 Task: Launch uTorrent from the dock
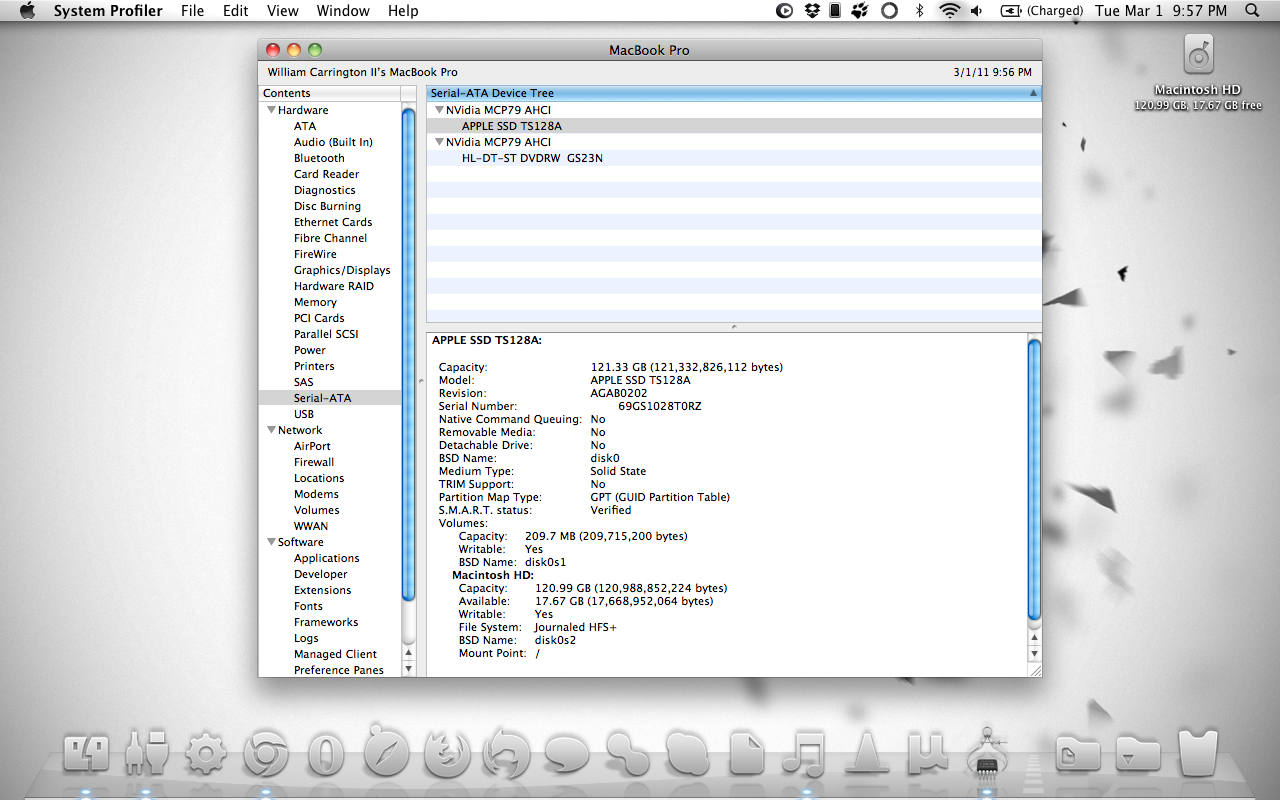tap(927, 752)
